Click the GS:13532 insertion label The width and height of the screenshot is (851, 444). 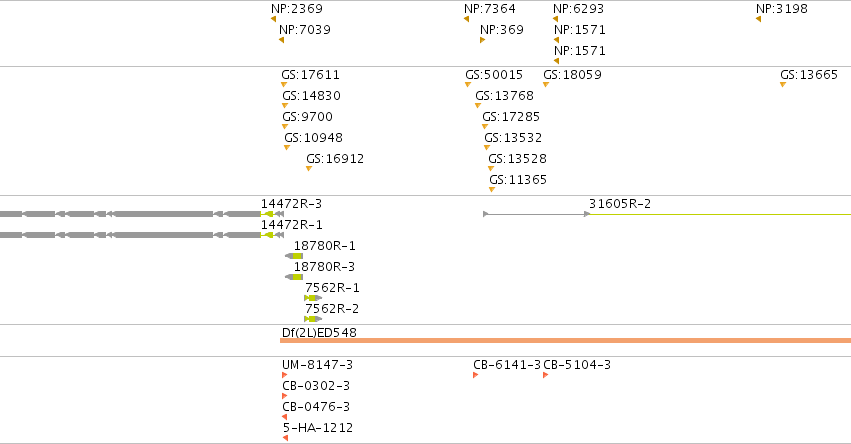(513, 138)
